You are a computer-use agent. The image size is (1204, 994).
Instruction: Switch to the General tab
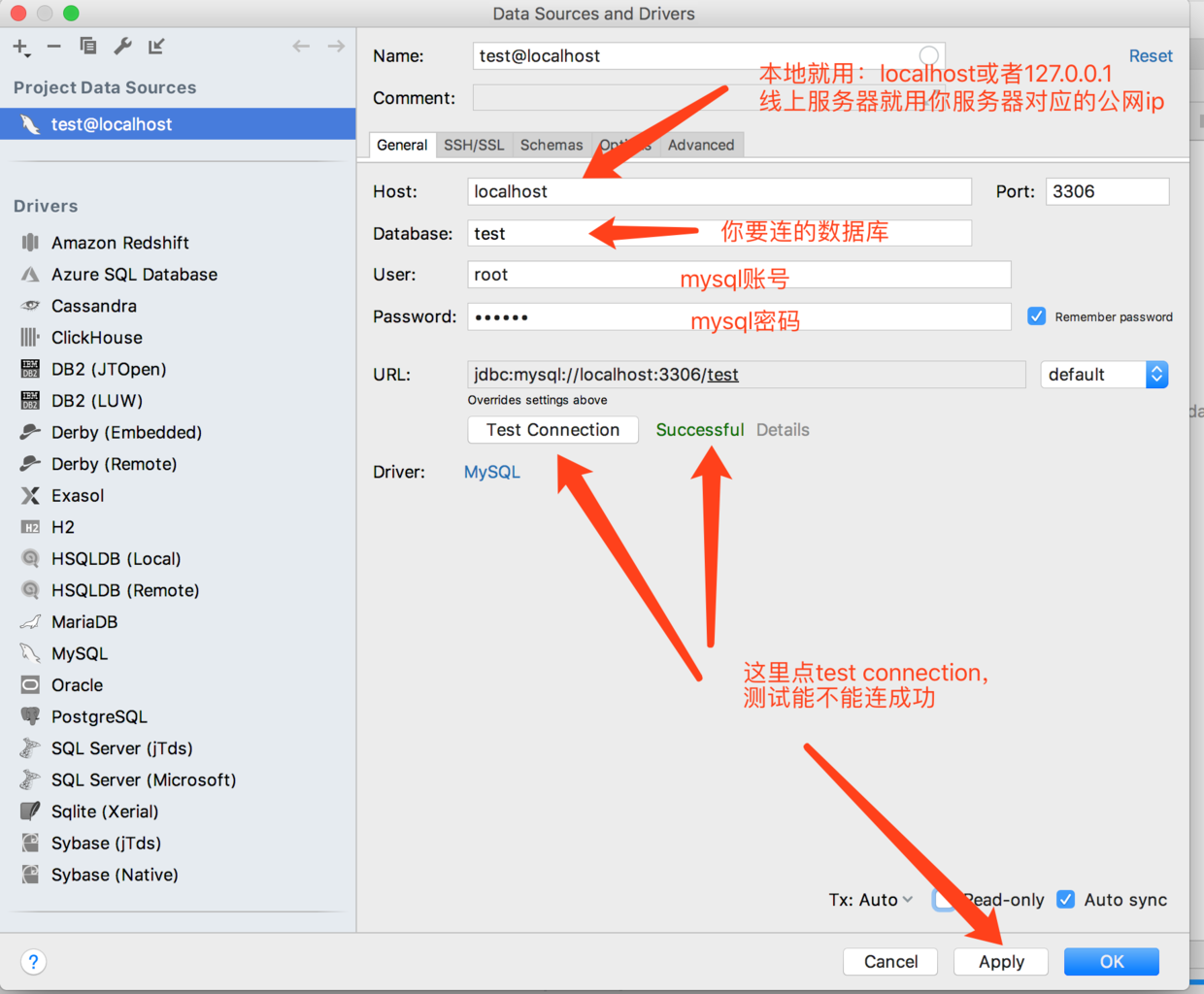[402, 145]
